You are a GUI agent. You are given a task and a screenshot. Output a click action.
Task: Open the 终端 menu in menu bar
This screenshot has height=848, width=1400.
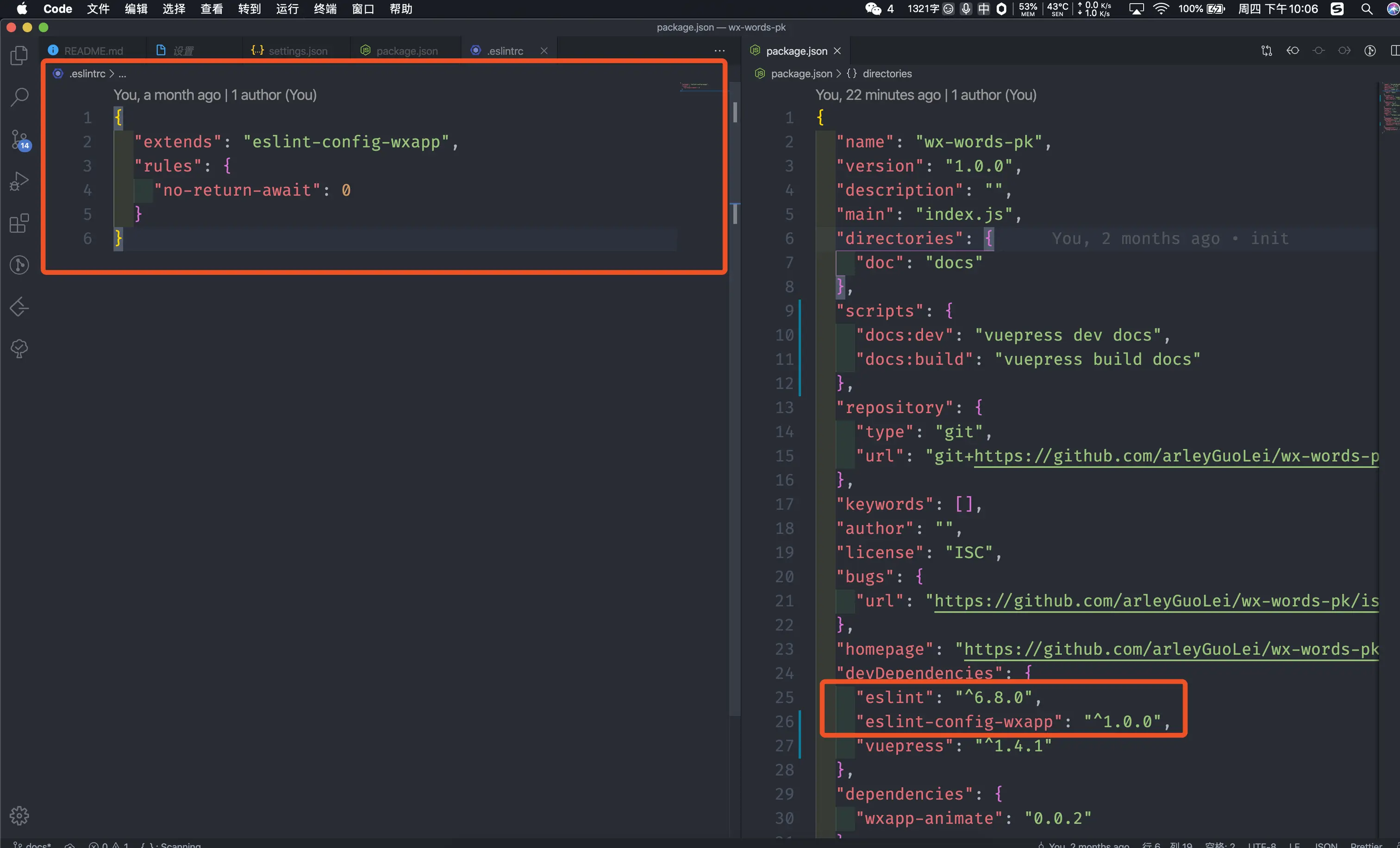tap(325, 8)
